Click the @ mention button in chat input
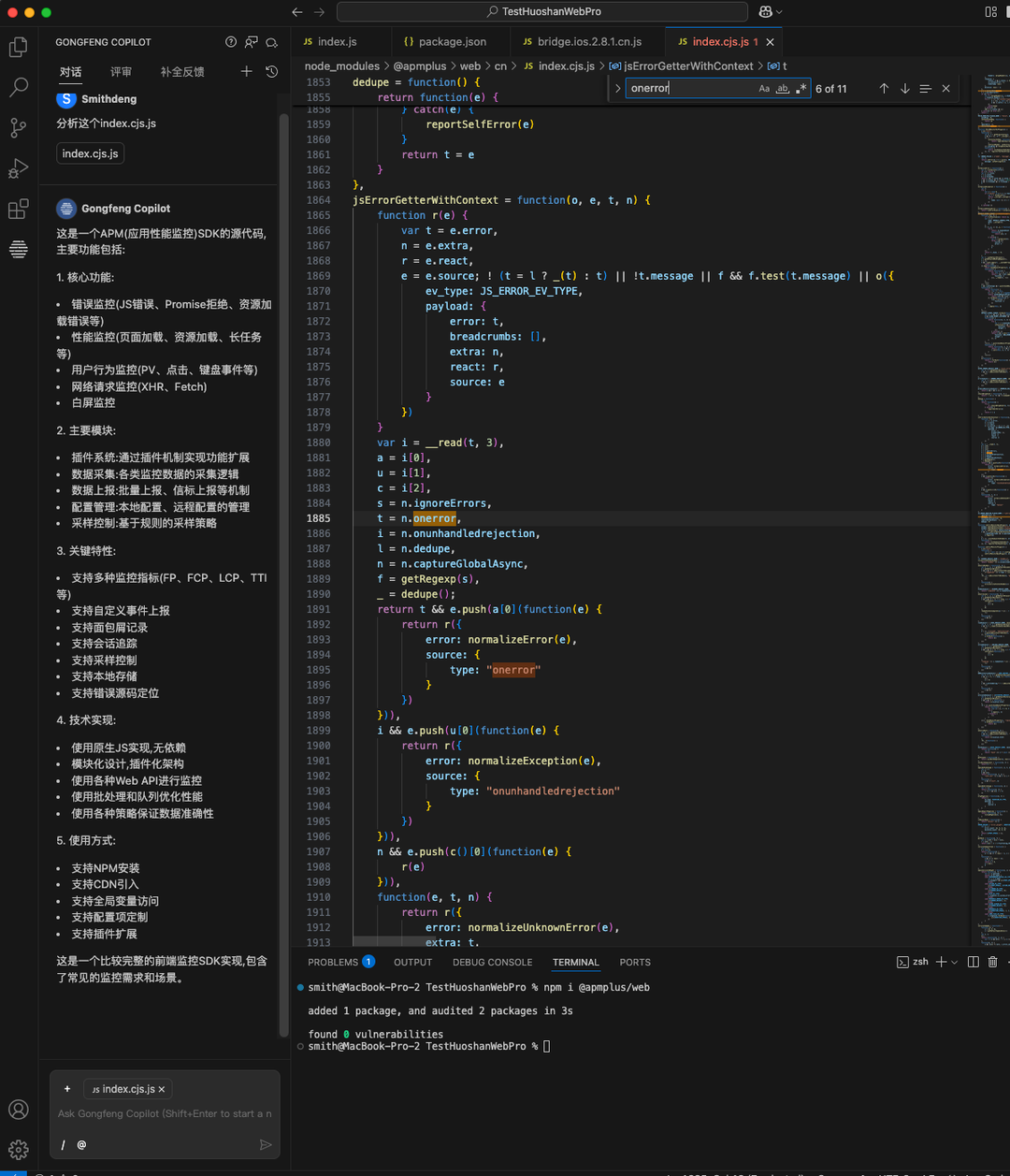The image size is (1010, 1176). (x=81, y=1145)
